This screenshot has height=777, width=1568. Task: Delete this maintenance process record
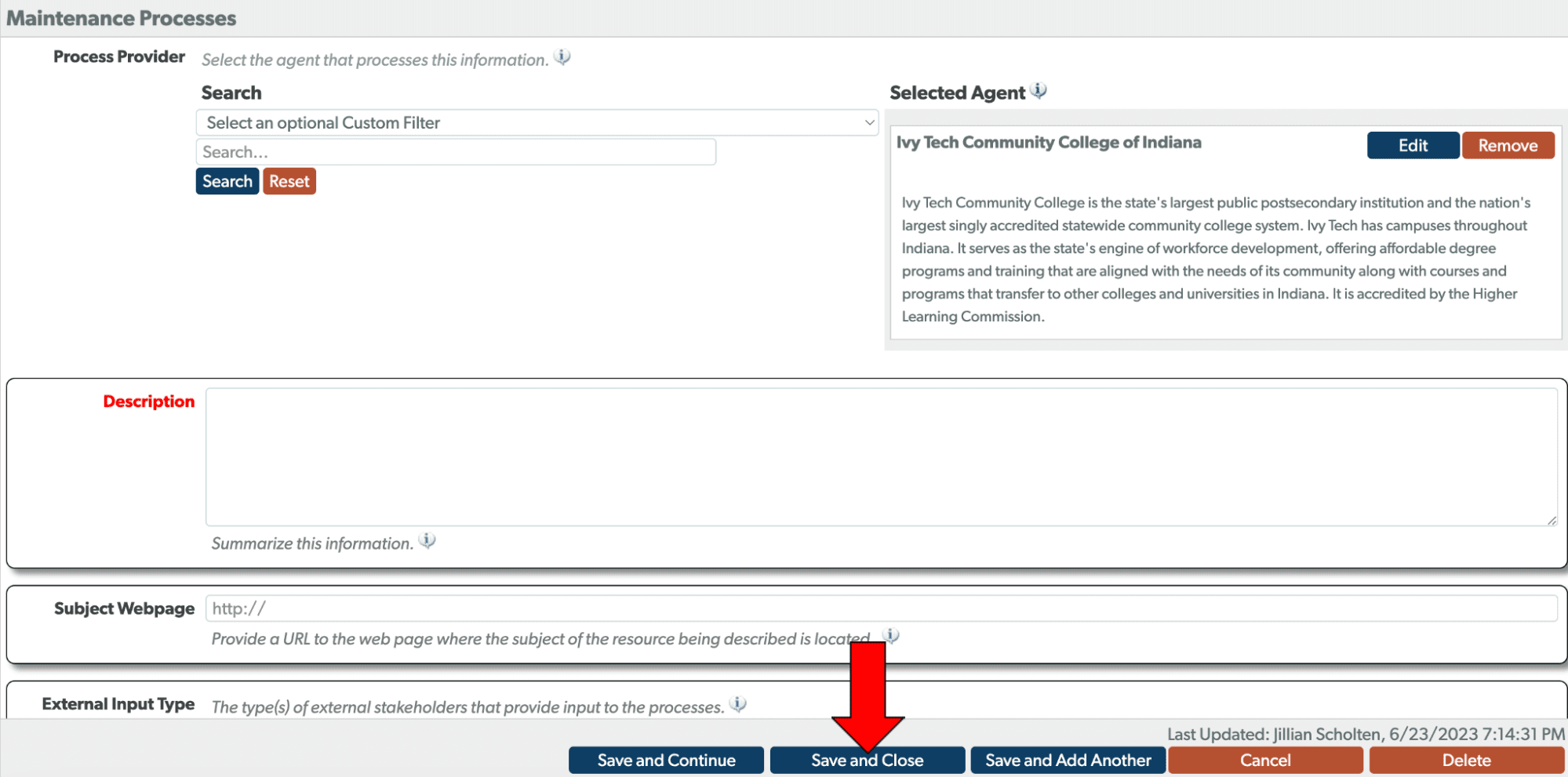coord(1465,759)
